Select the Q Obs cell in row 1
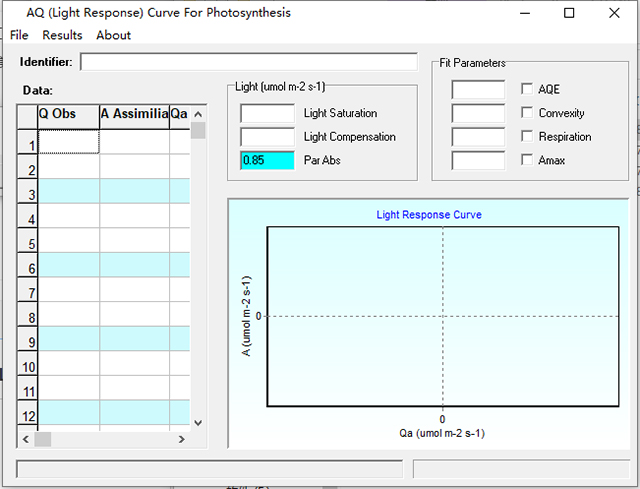Image resolution: width=640 pixels, height=489 pixels. 68,142
